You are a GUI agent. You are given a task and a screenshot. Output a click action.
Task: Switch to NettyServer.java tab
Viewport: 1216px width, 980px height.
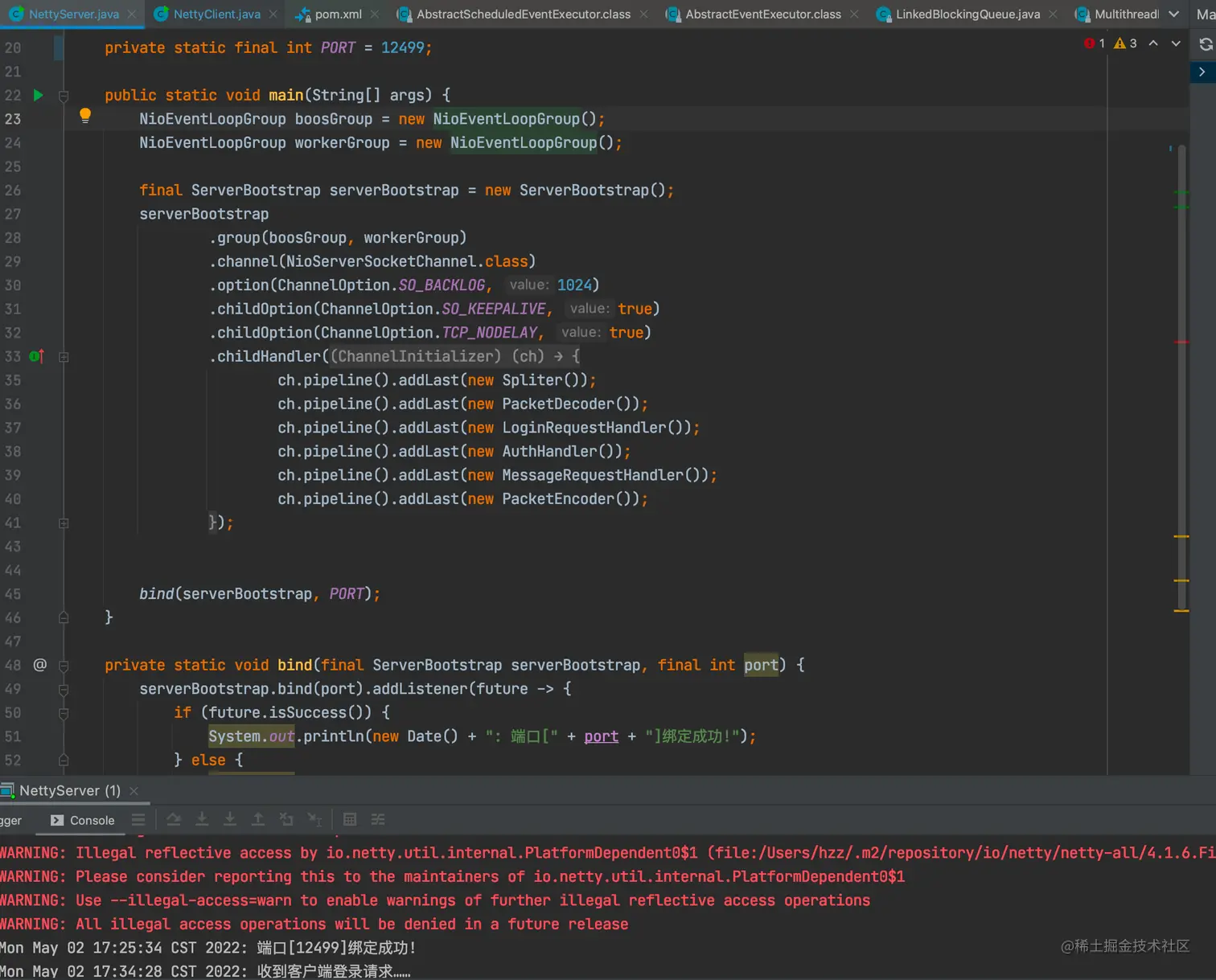pyautogui.click(x=73, y=14)
